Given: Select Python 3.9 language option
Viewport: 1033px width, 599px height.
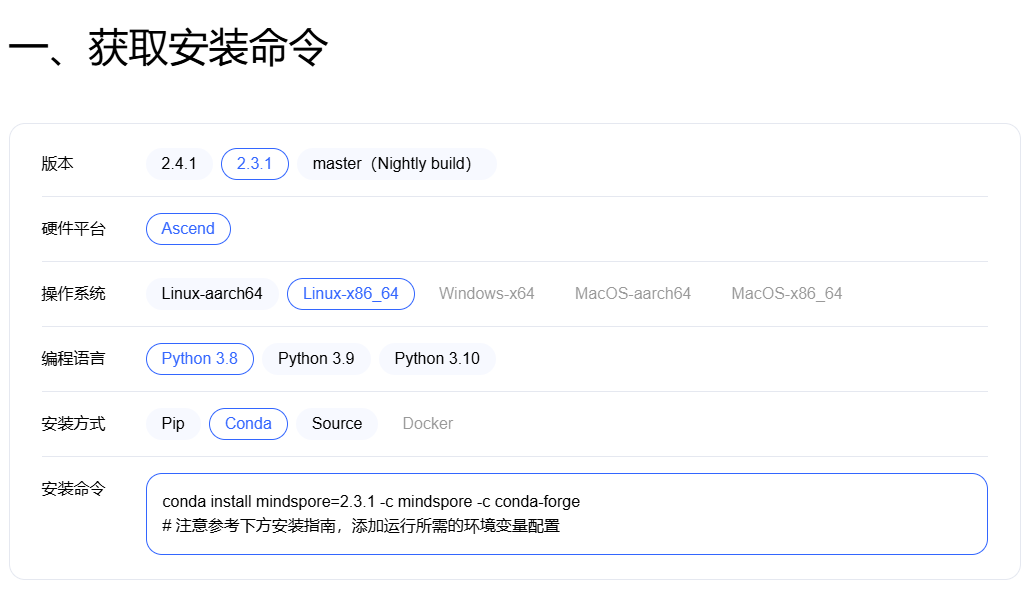Looking at the screenshot, I should tap(316, 359).
